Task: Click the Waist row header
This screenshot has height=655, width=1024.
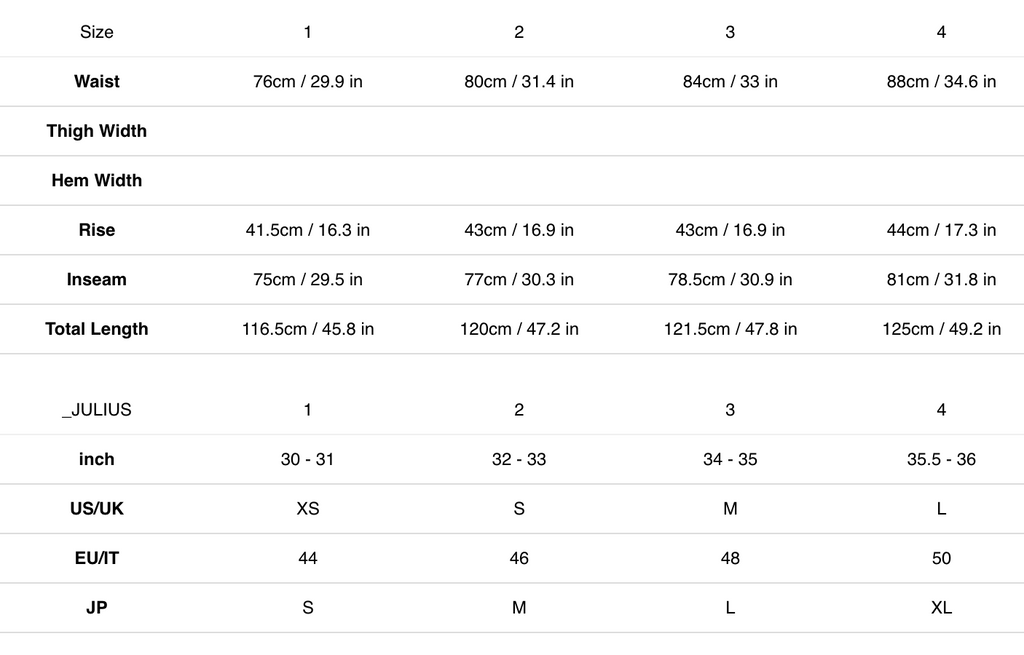Action: coord(97,82)
